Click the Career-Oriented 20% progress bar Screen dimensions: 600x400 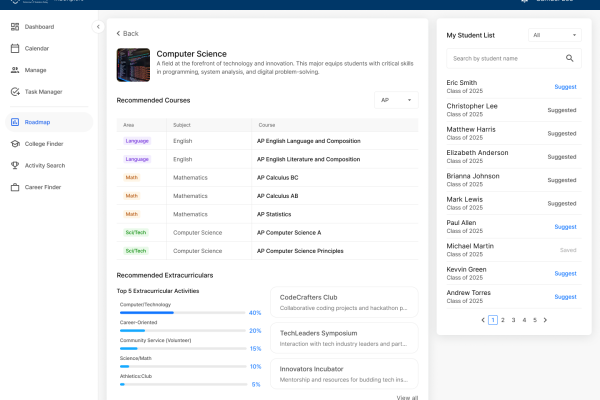pos(183,331)
